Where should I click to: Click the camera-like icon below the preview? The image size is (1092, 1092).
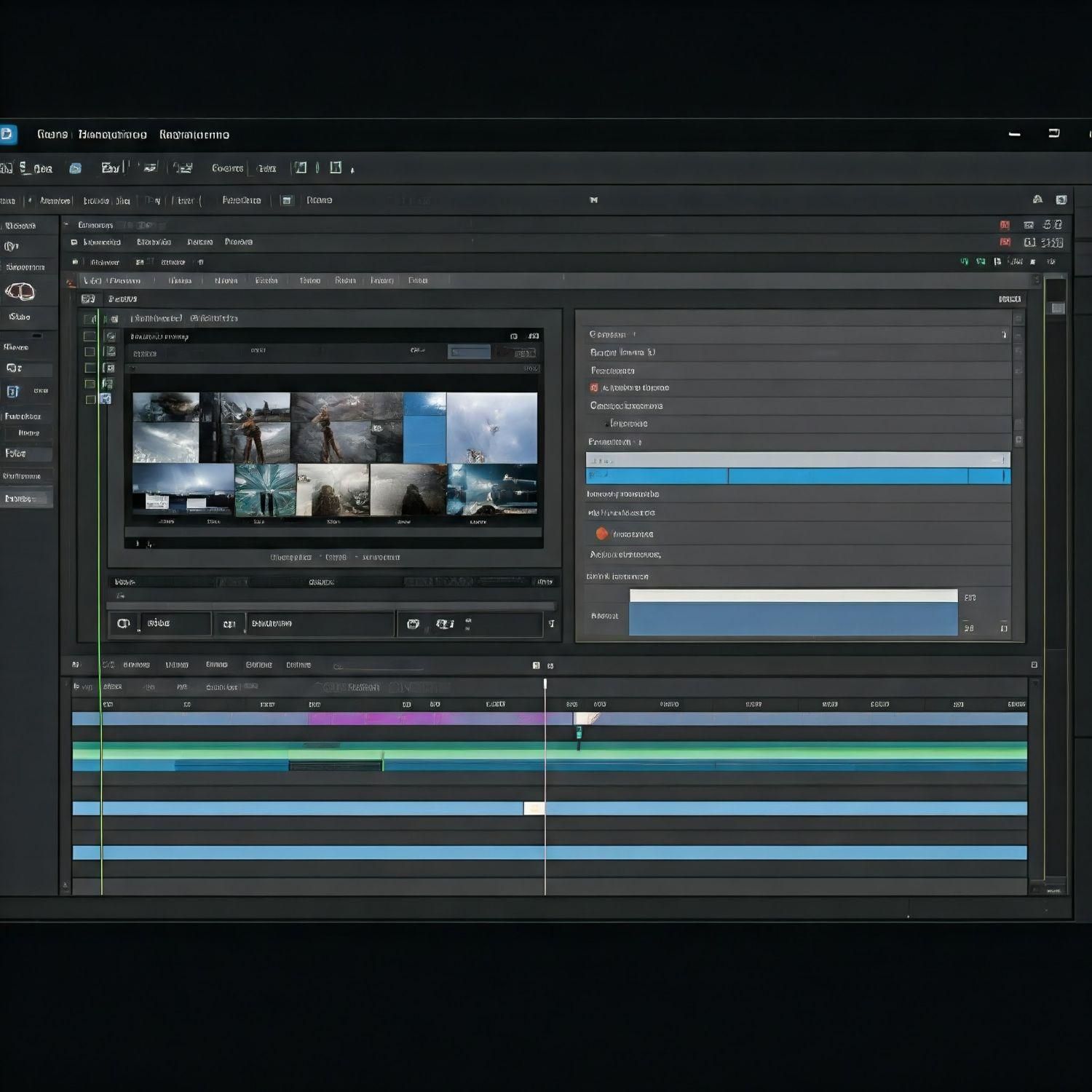pyautogui.click(x=414, y=624)
